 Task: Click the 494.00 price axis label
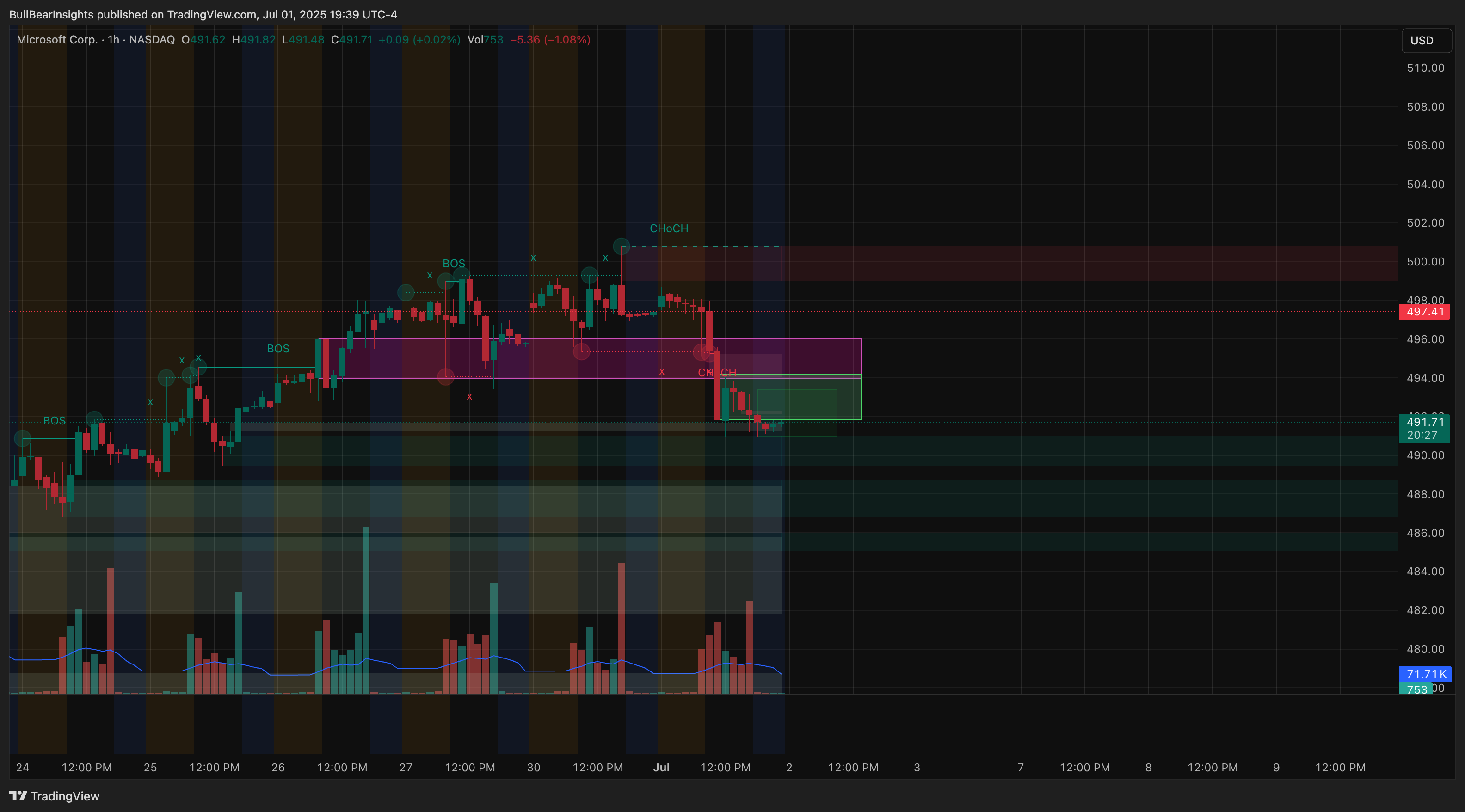[1425, 378]
